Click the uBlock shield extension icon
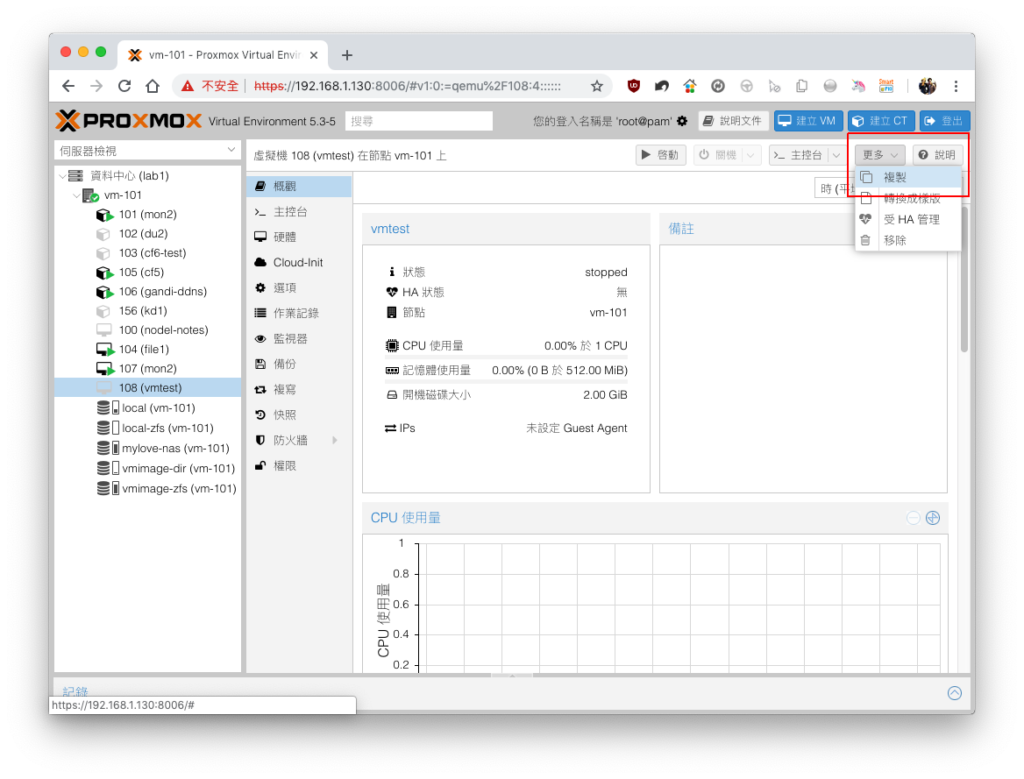 [x=633, y=86]
